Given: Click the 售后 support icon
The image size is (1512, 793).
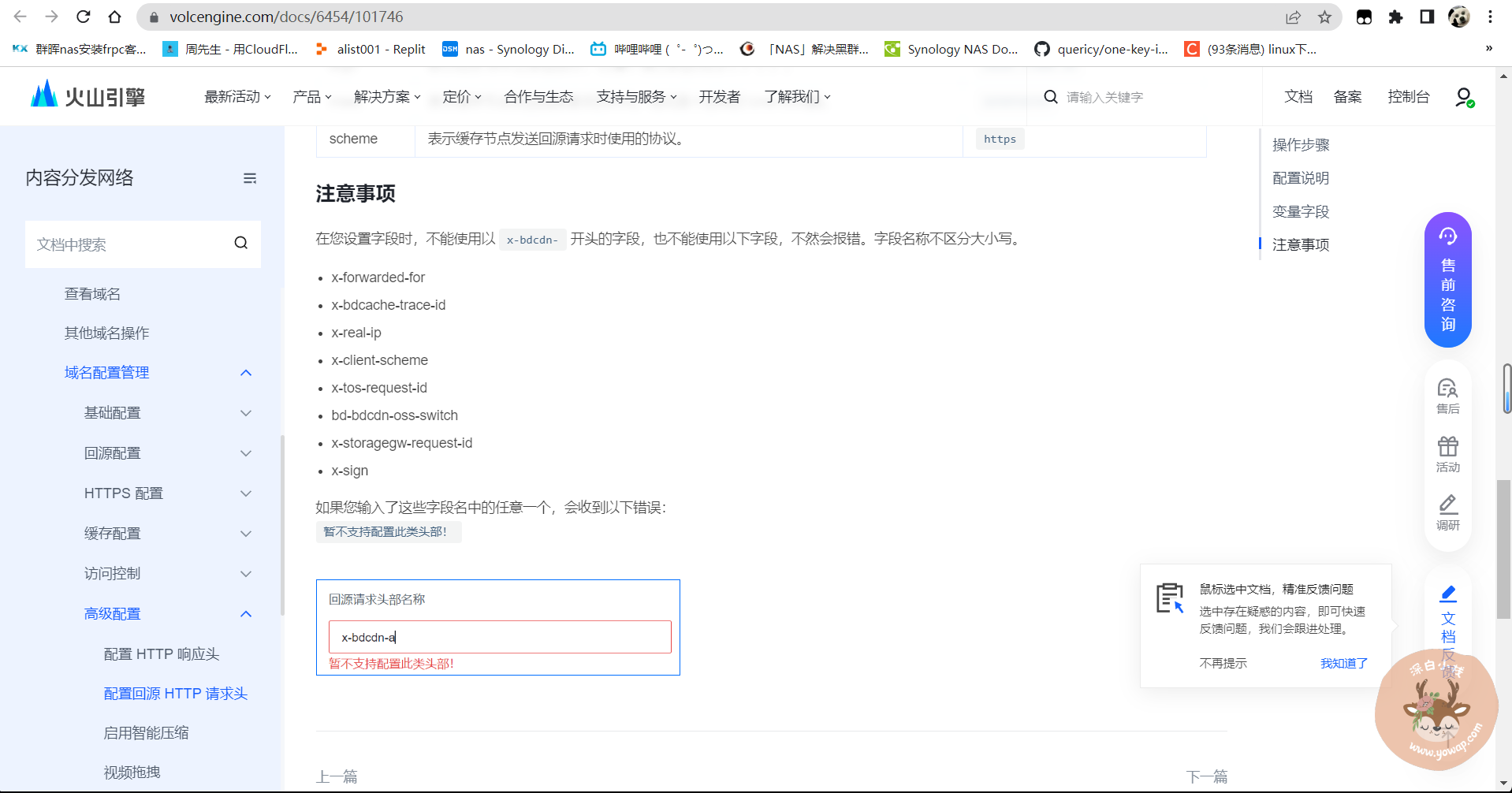Looking at the screenshot, I should [1448, 396].
